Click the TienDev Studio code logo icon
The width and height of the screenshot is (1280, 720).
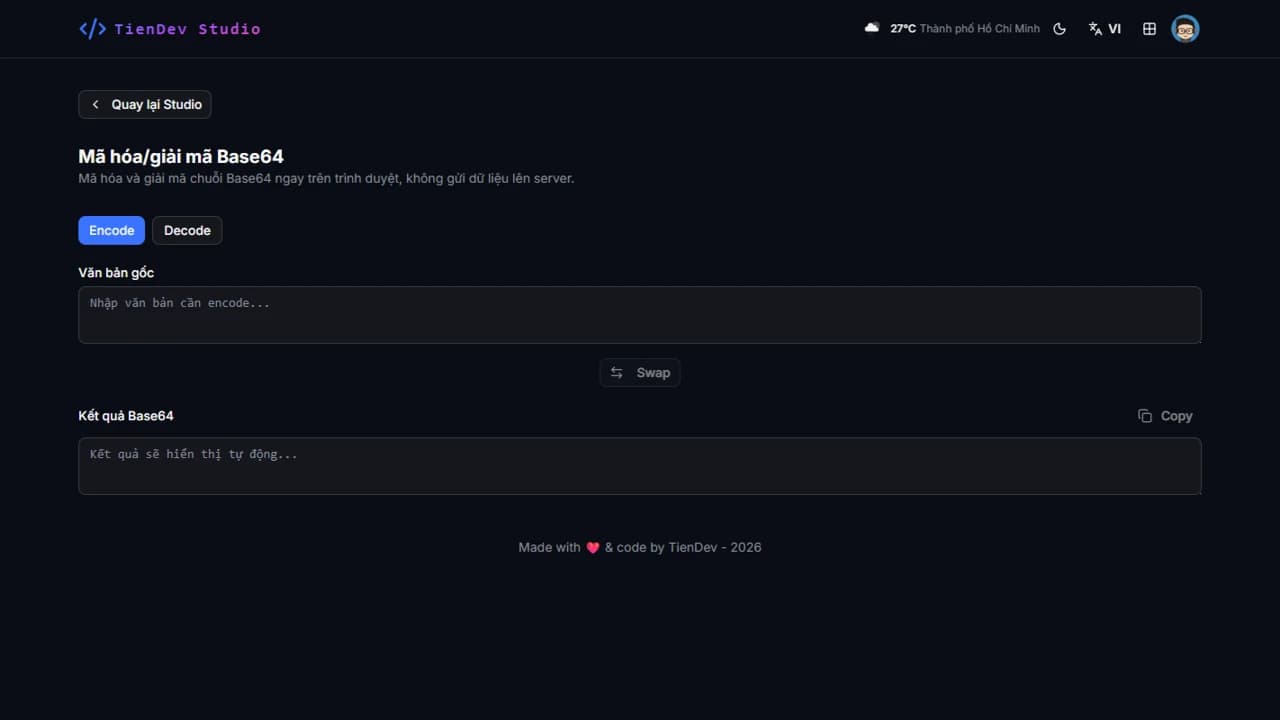pos(91,28)
